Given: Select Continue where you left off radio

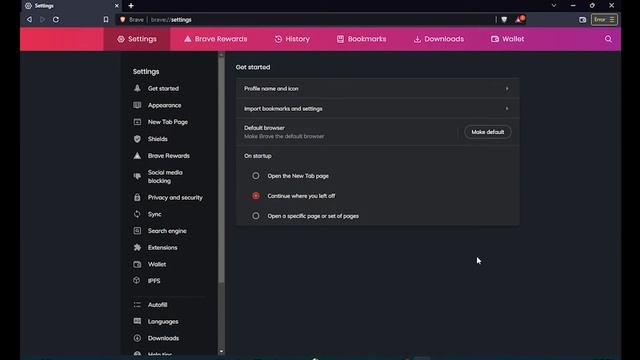Looking at the screenshot, I should click(256, 196).
